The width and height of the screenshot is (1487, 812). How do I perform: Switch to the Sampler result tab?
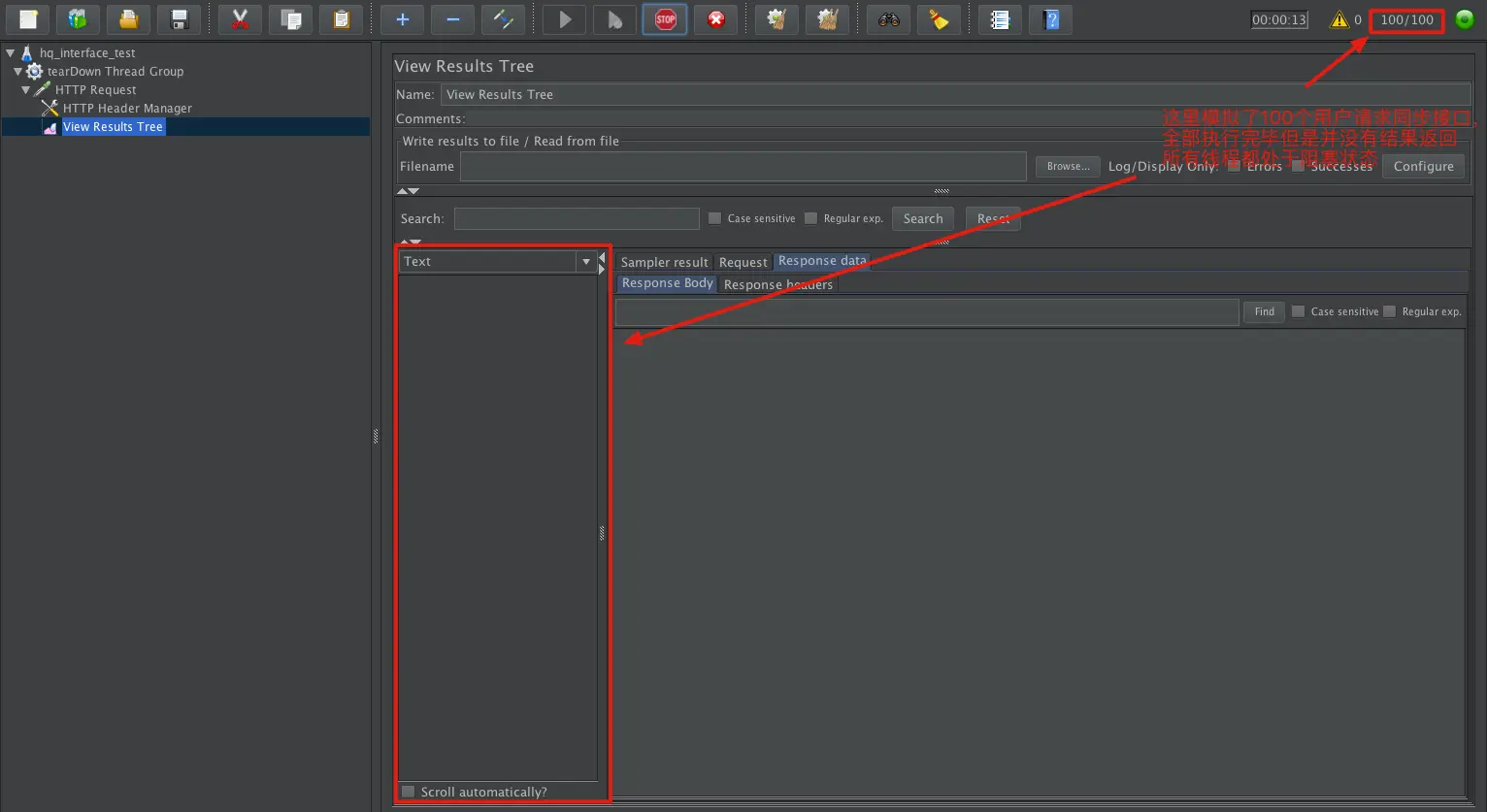tap(665, 262)
